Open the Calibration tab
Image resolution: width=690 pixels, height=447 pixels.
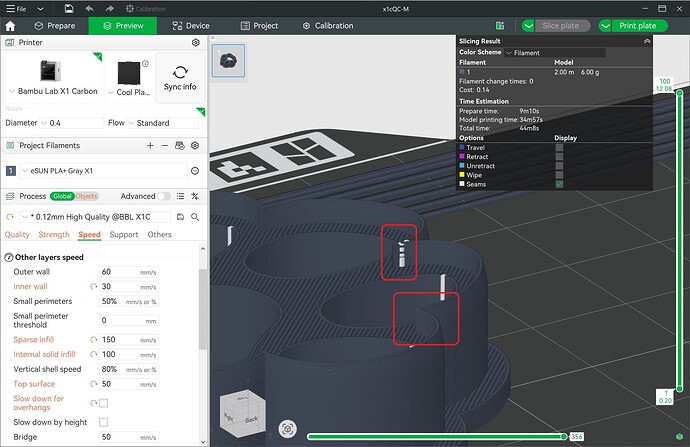pyautogui.click(x=328, y=26)
